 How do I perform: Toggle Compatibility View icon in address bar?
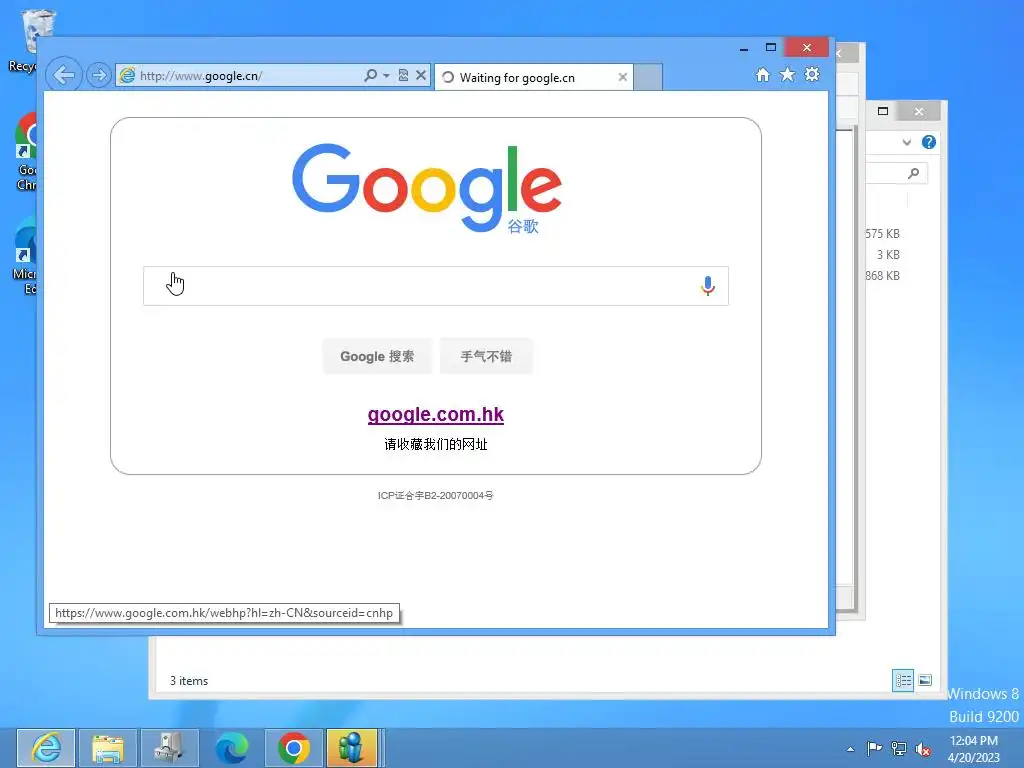pos(404,75)
